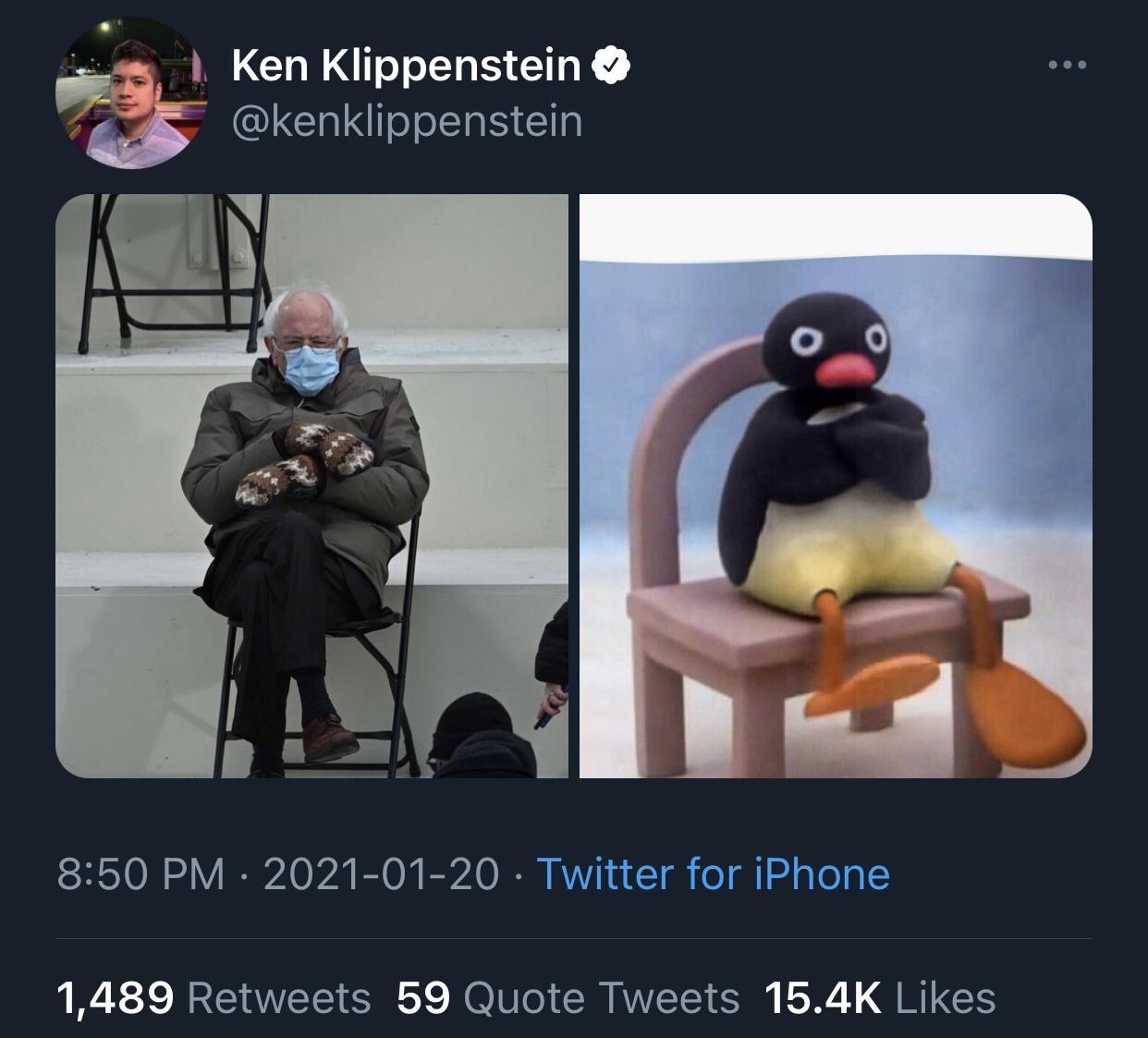Screen dimensions: 1148x1038
Task: Click the tweet timestamp 8:50 PM
Action: tap(138, 870)
